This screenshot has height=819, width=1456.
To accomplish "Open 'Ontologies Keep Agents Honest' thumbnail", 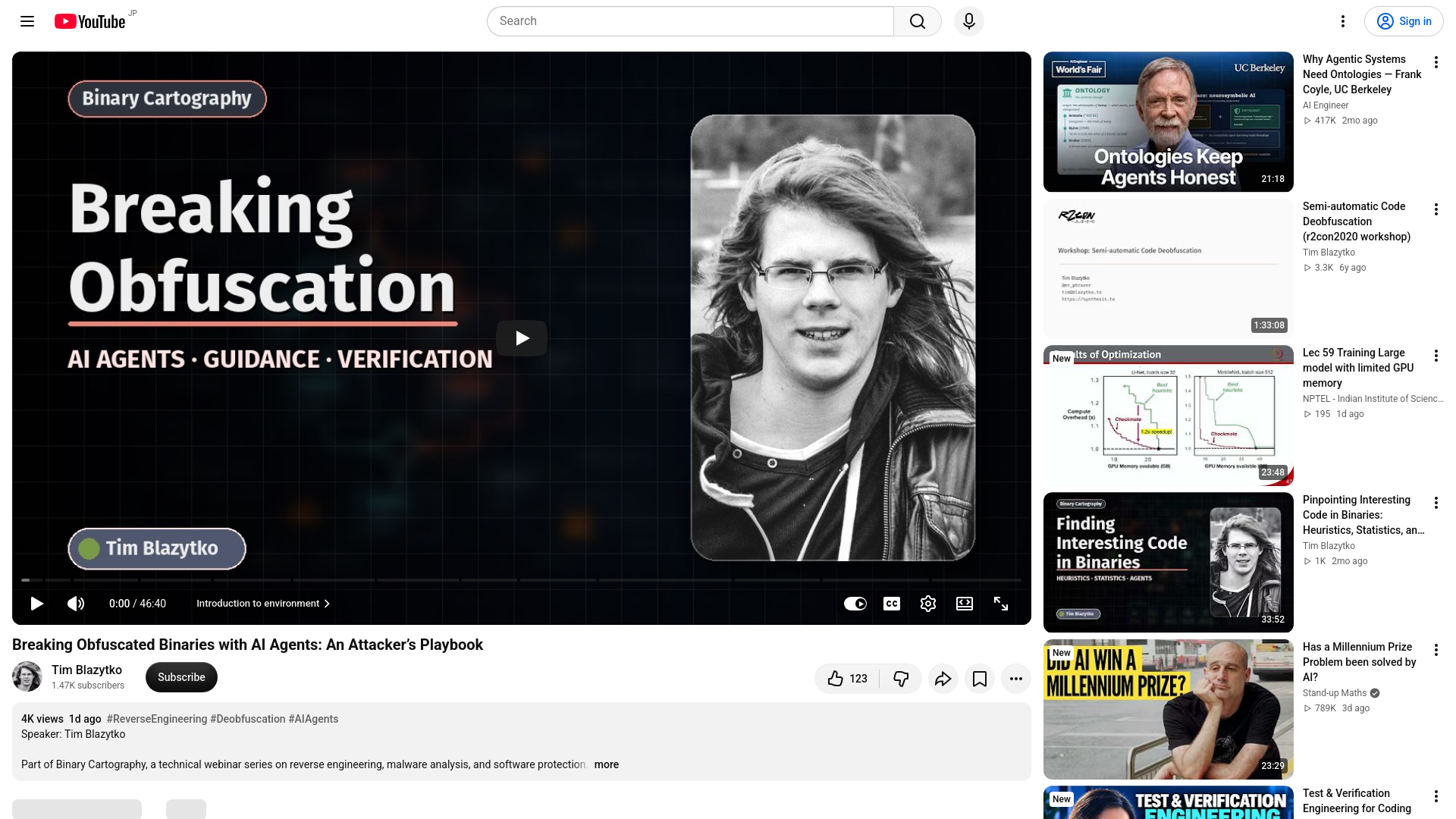I will pyautogui.click(x=1169, y=121).
